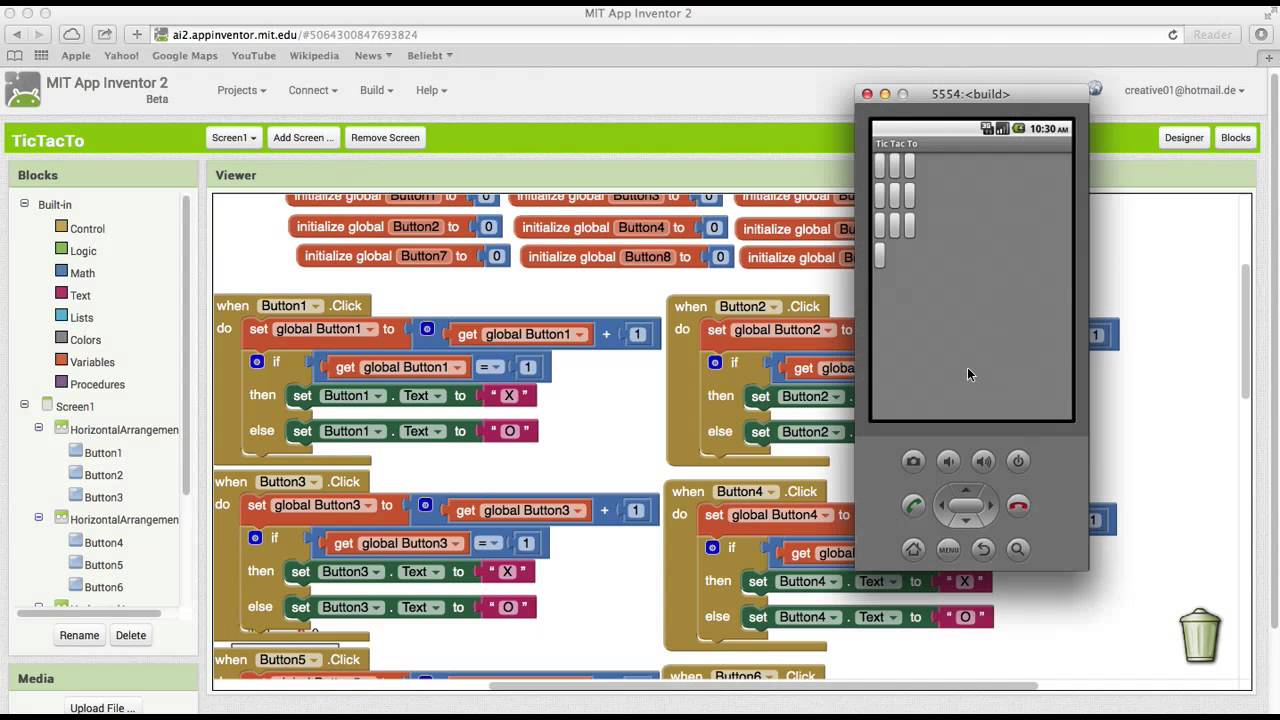The width and height of the screenshot is (1280, 720).
Task: Click the D-pad down arrow on emulator
Action: (966, 521)
